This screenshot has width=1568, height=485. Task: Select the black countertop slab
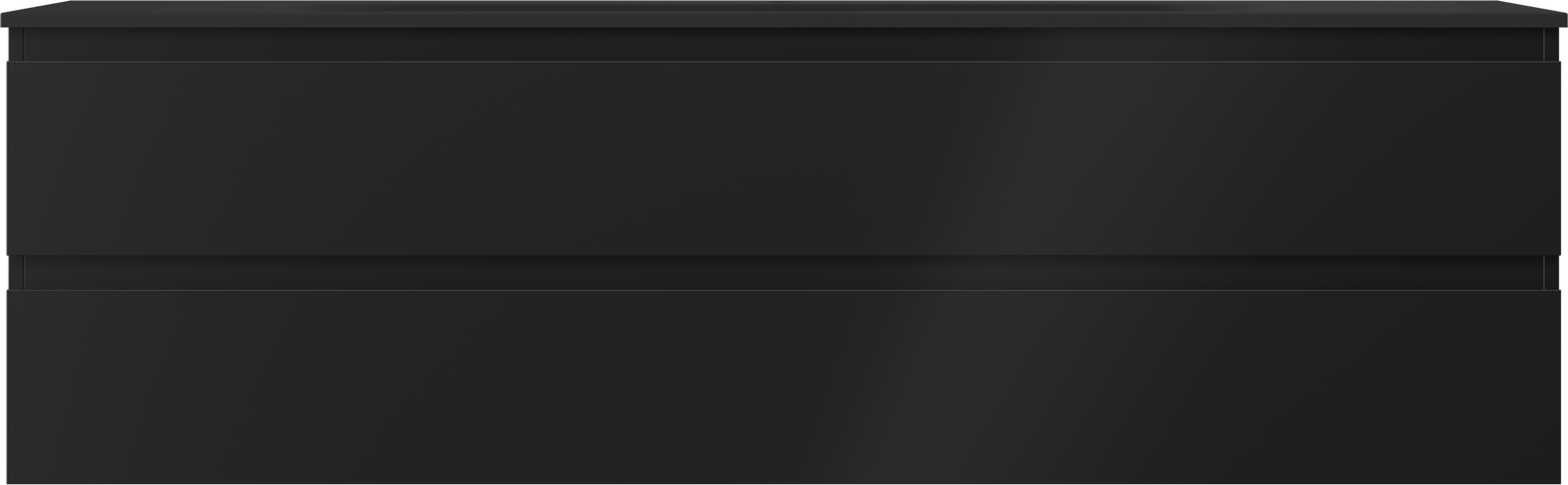(x=784, y=14)
